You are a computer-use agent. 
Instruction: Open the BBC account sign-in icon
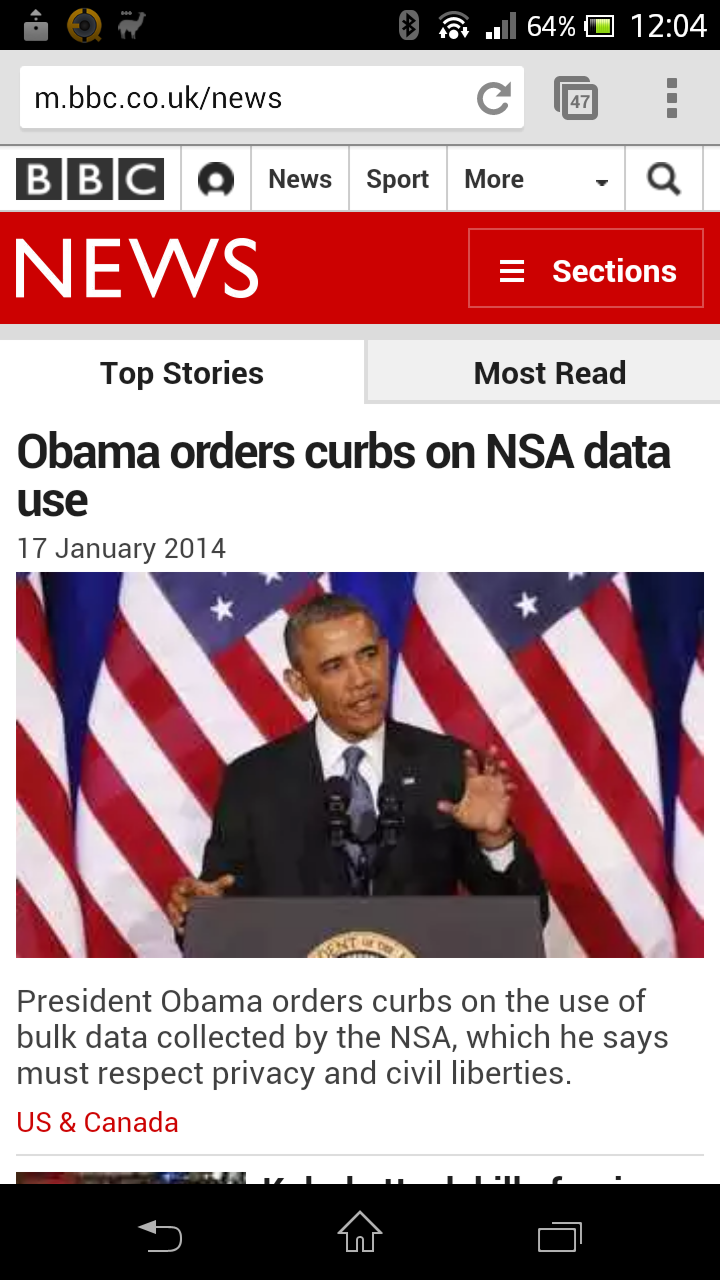click(216, 180)
